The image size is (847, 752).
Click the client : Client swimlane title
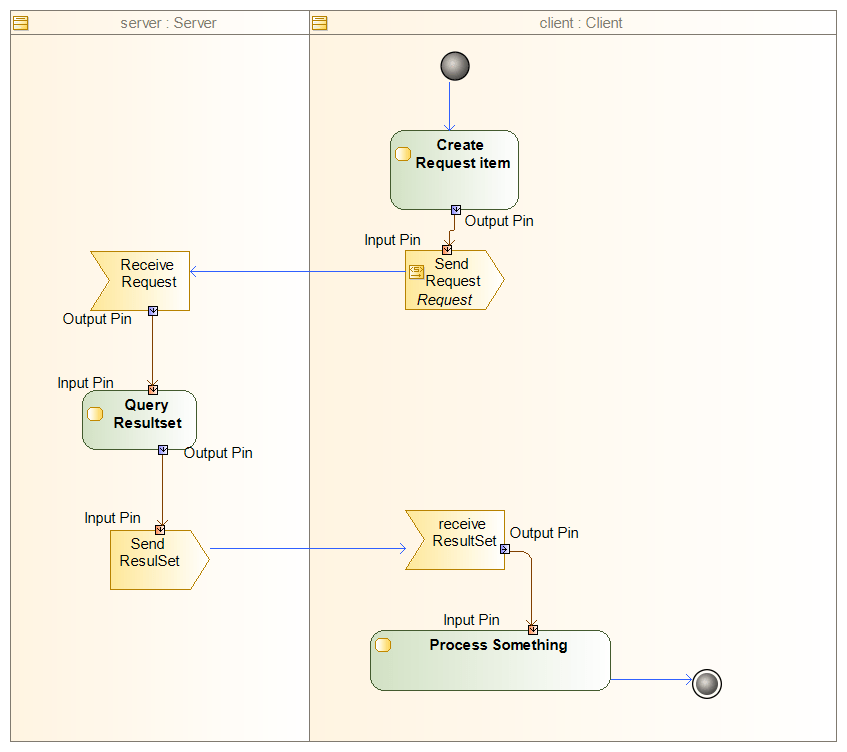pyautogui.click(x=580, y=22)
